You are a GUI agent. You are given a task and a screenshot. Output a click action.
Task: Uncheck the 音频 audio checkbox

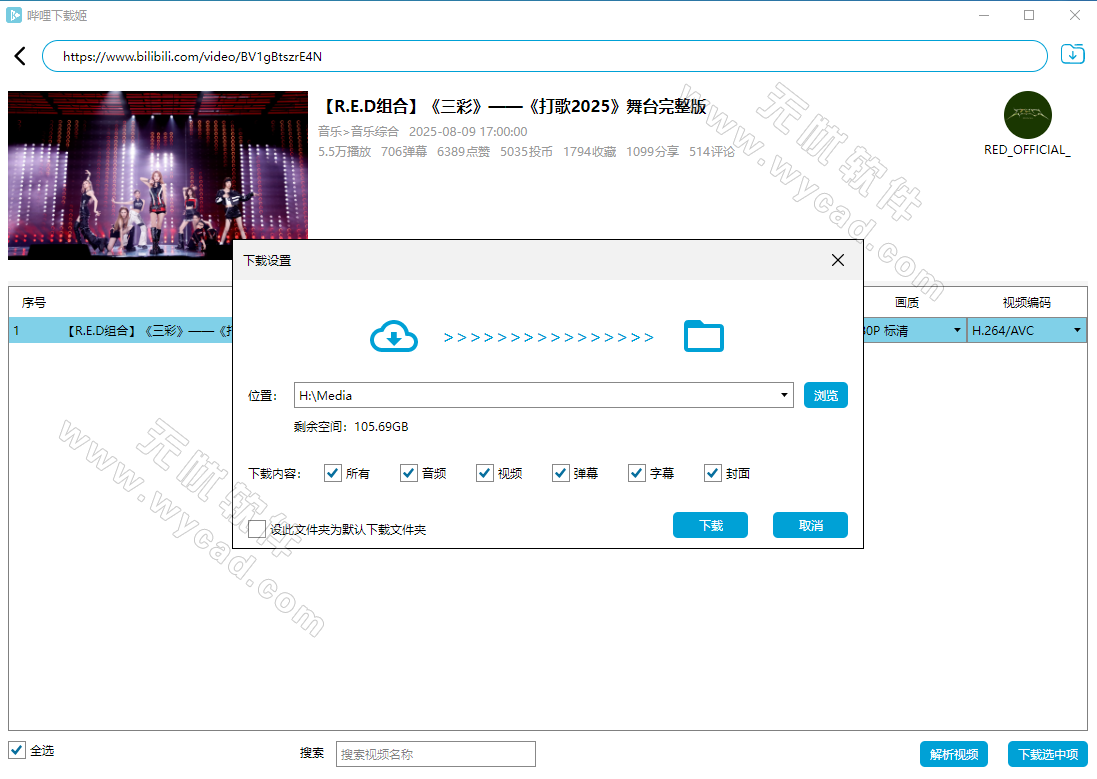[409, 473]
